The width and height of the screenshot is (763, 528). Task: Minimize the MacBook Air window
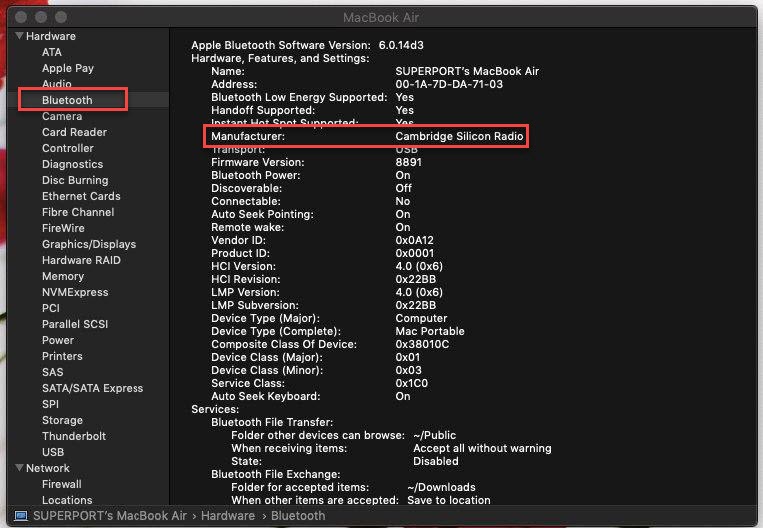(41, 17)
